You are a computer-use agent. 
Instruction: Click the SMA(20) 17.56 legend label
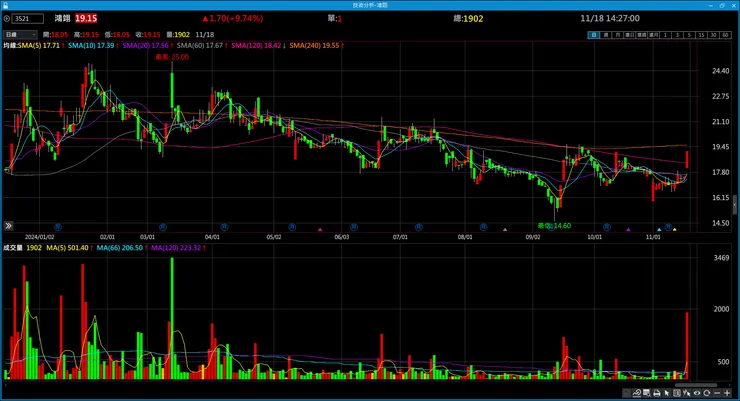pyautogui.click(x=145, y=46)
